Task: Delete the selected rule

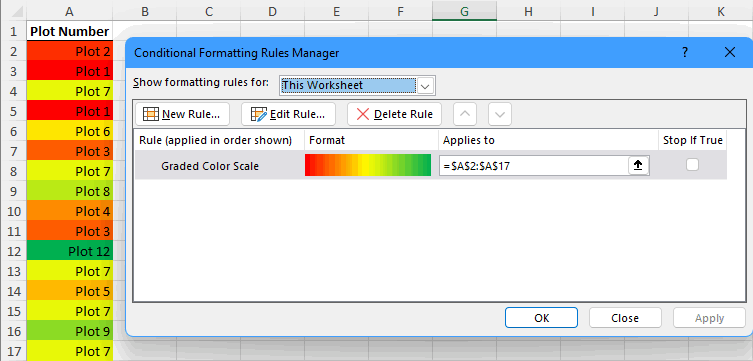Action: click(x=395, y=114)
